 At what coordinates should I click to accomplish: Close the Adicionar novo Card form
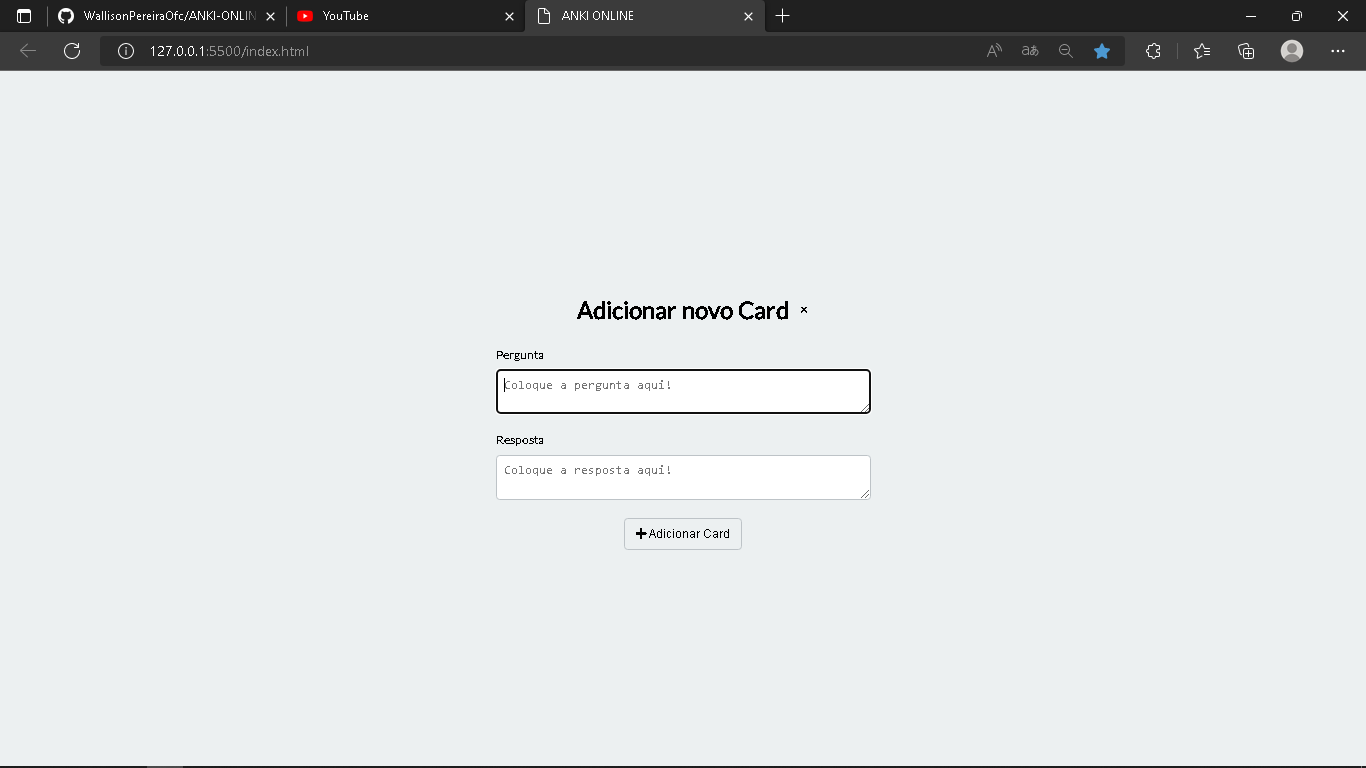tap(803, 311)
